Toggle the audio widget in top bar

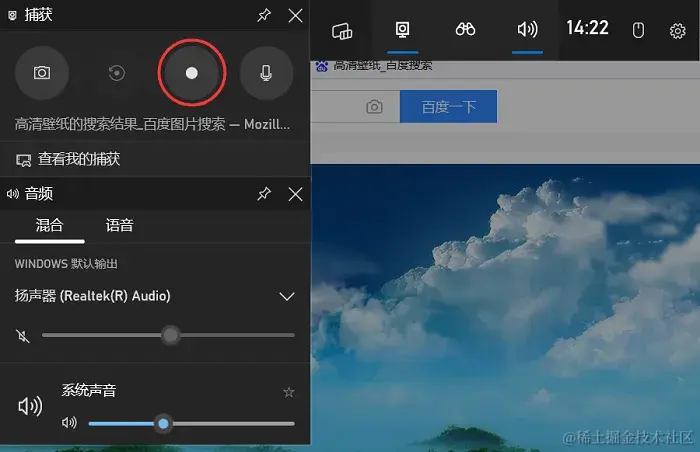[527, 30]
